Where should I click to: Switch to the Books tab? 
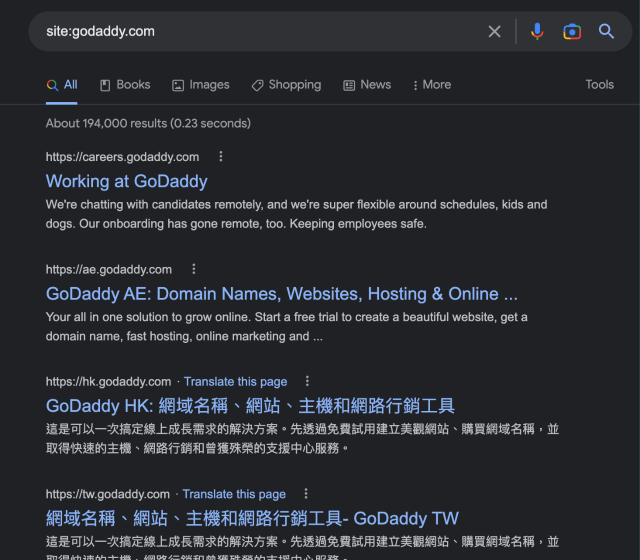point(125,85)
